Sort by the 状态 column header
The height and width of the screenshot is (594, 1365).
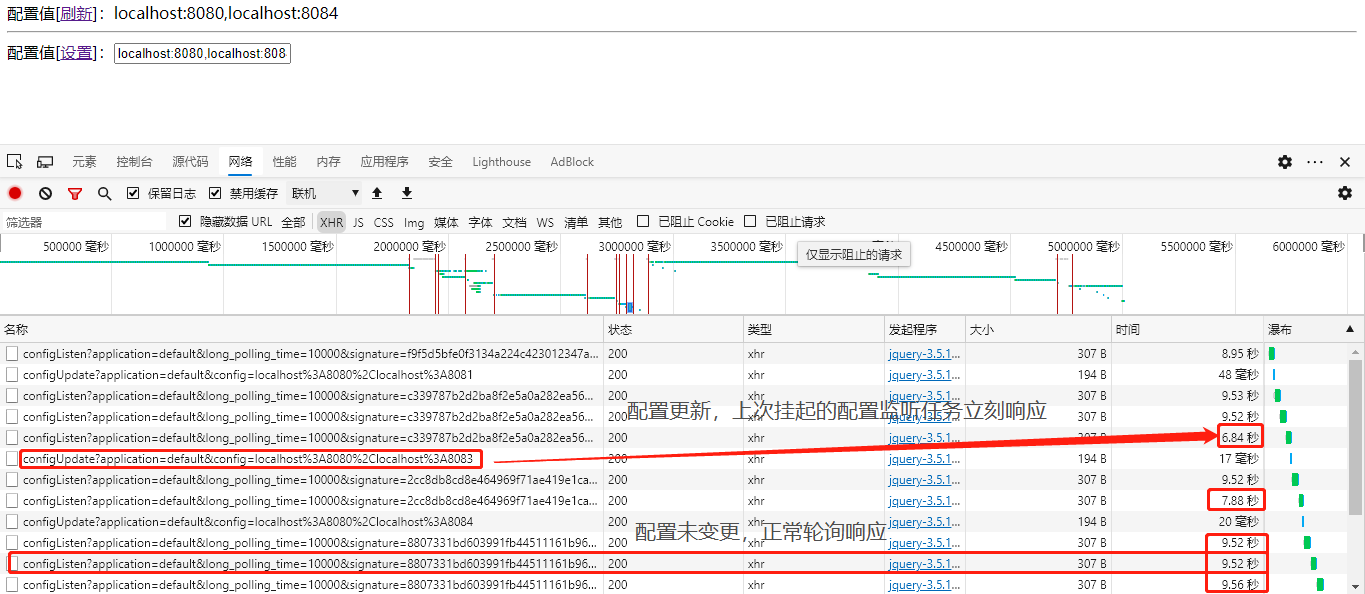coord(674,329)
